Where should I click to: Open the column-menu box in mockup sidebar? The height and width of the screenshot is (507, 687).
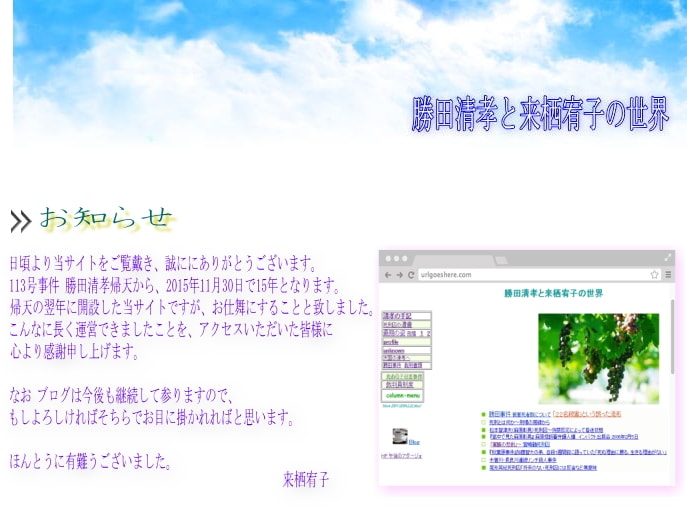pos(403,395)
